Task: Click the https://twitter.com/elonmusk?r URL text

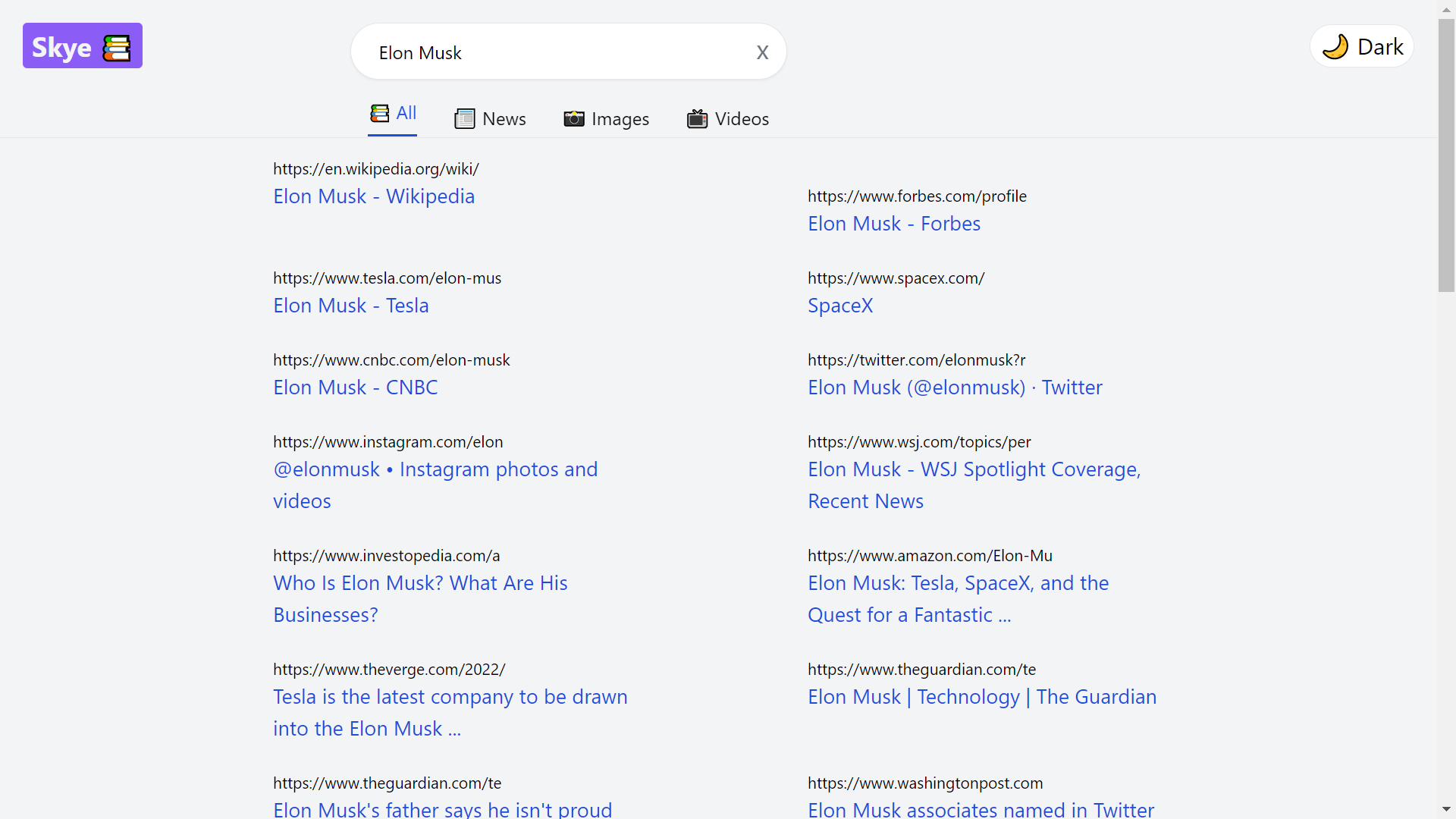Action: coord(916,360)
